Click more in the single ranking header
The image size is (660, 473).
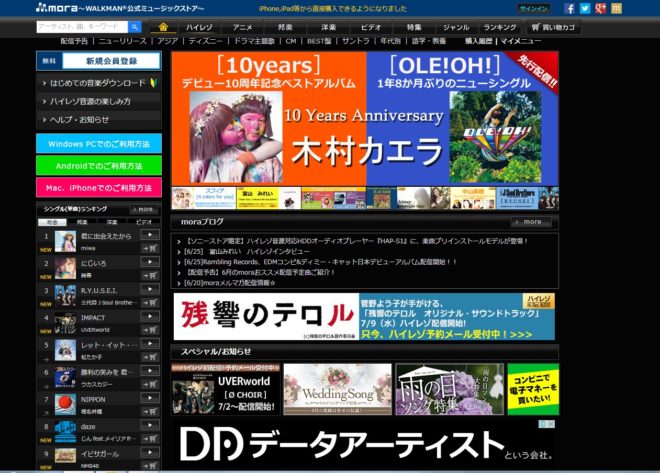pos(144,209)
